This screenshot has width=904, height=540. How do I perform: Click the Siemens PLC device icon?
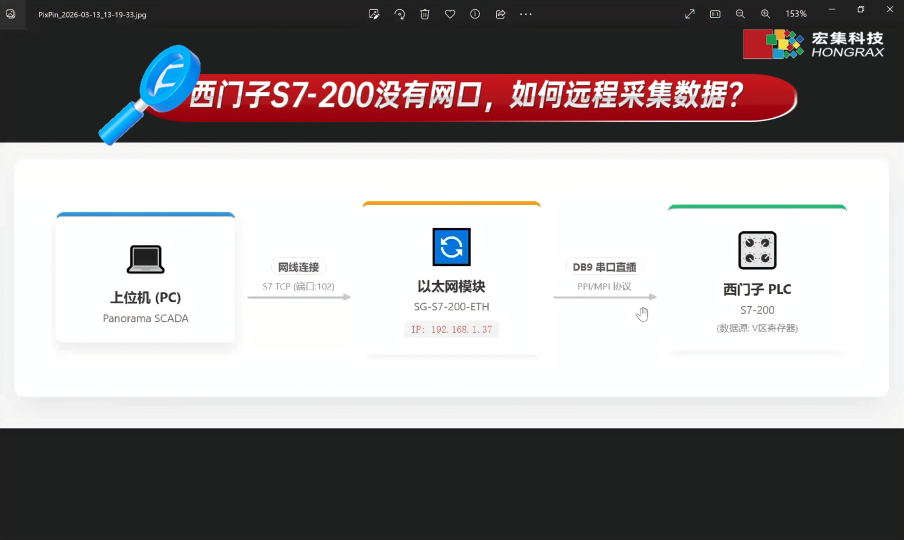758,251
